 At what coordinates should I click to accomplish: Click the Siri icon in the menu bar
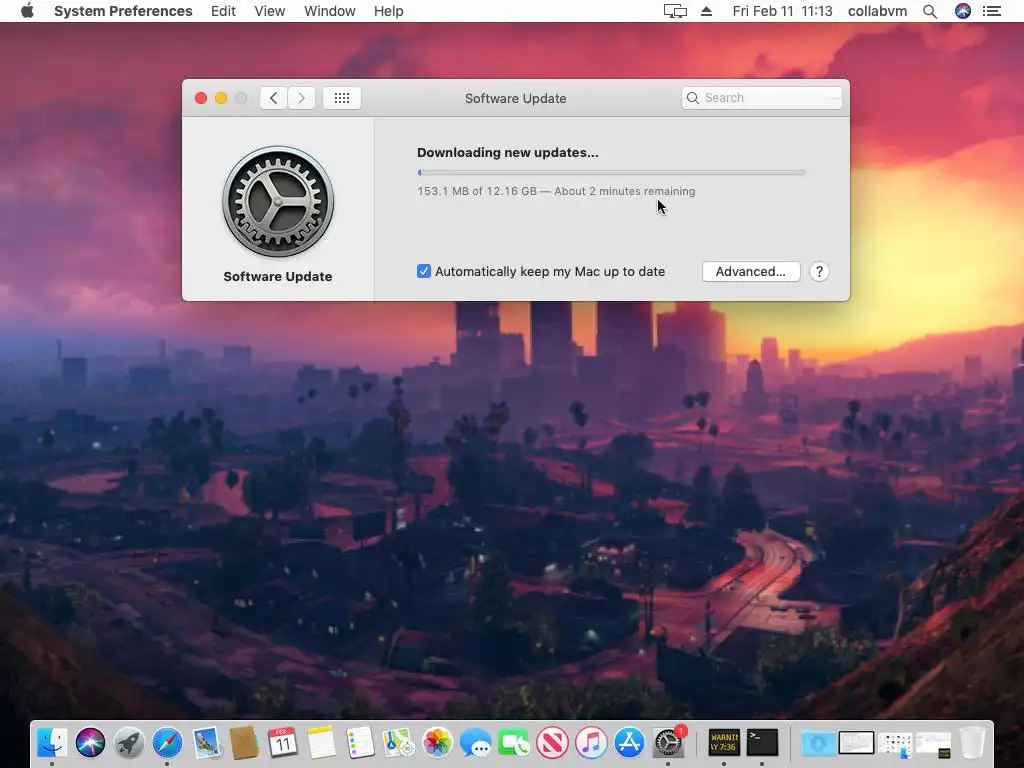pyautogui.click(x=963, y=11)
